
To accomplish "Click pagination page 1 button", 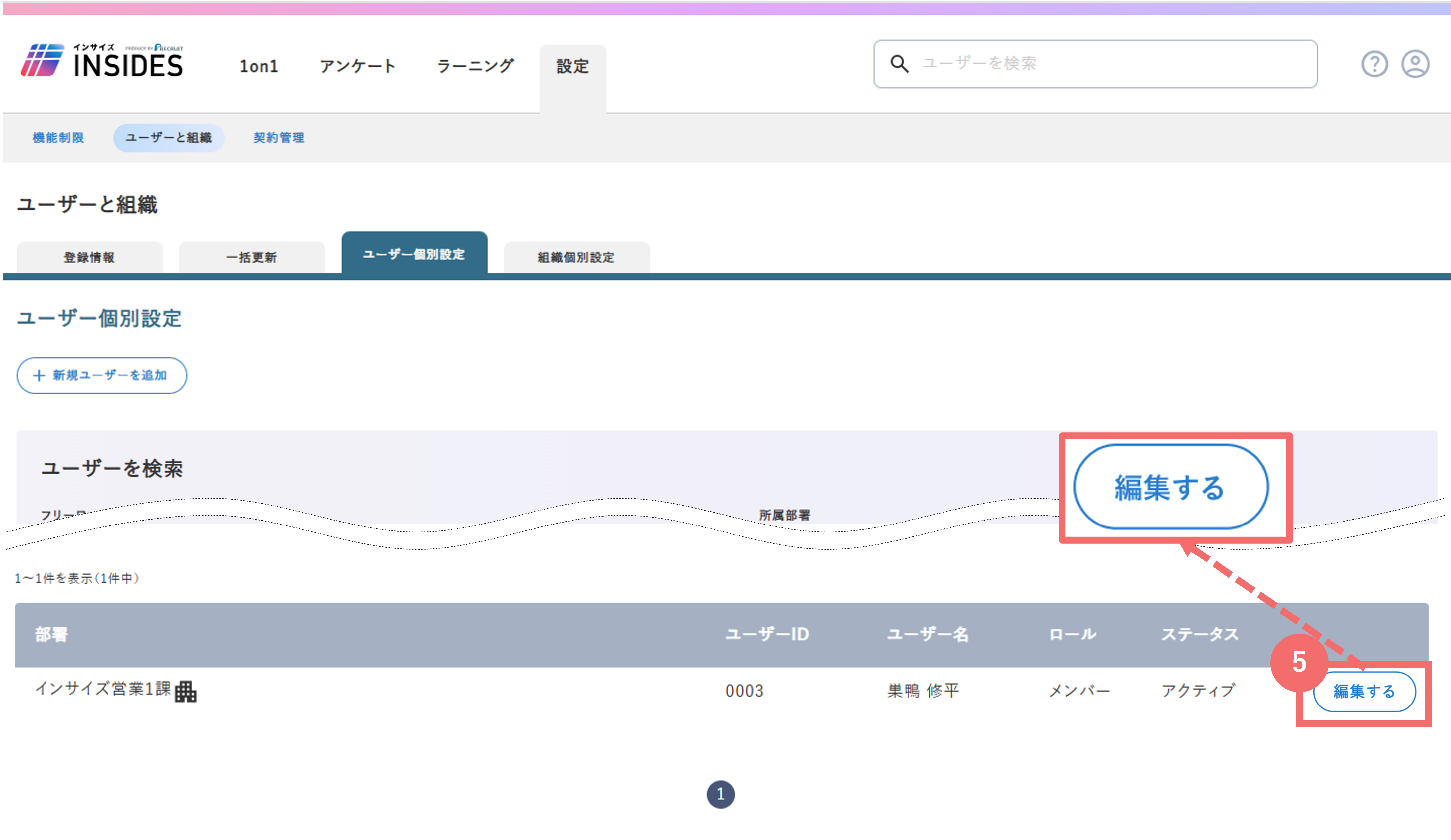I will click(720, 795).
